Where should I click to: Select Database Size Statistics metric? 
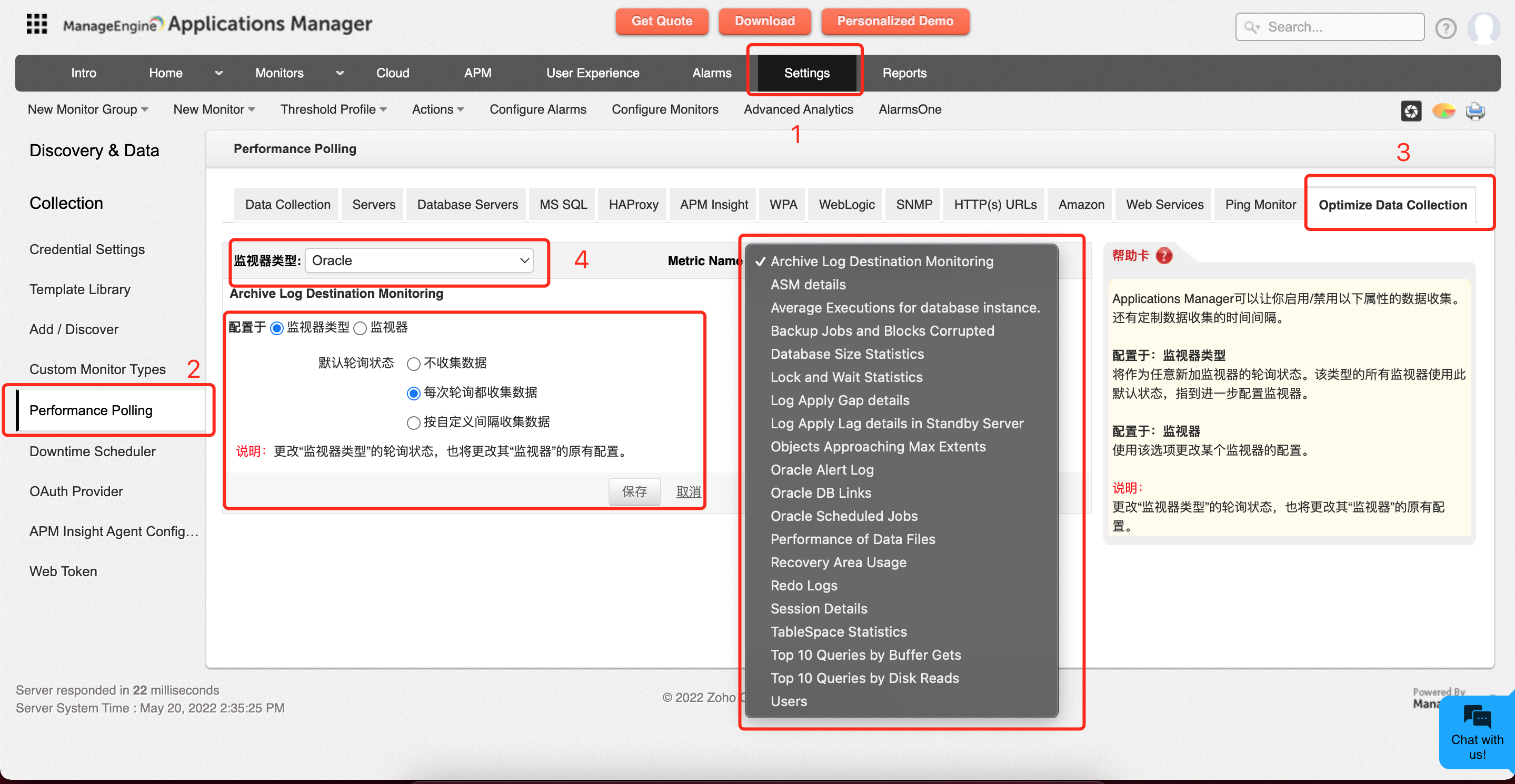tap(901, 354)
